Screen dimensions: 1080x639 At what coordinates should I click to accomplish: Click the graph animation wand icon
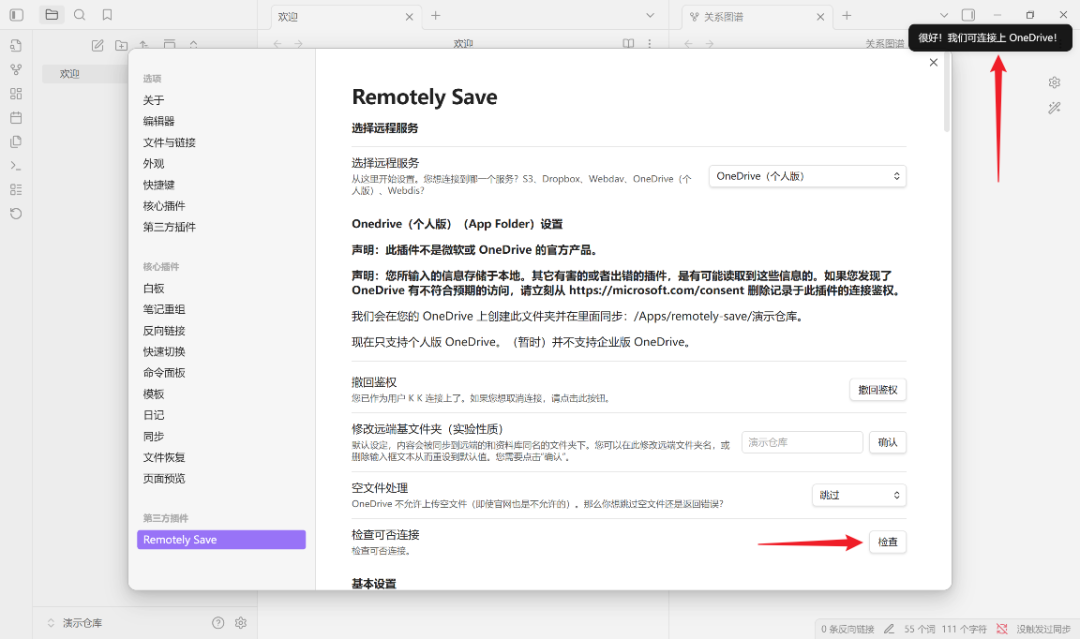coord(1055,108)
